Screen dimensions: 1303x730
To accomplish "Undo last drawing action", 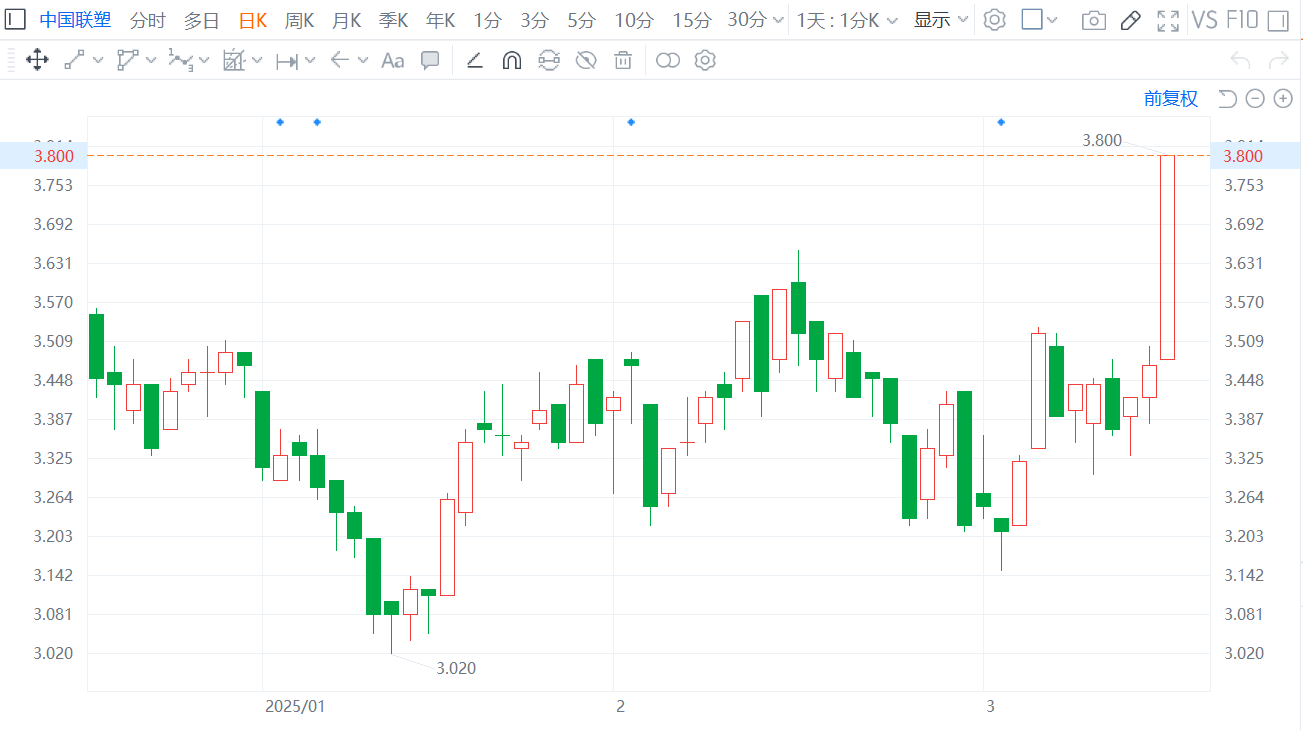I will (x=1240, y=61).
